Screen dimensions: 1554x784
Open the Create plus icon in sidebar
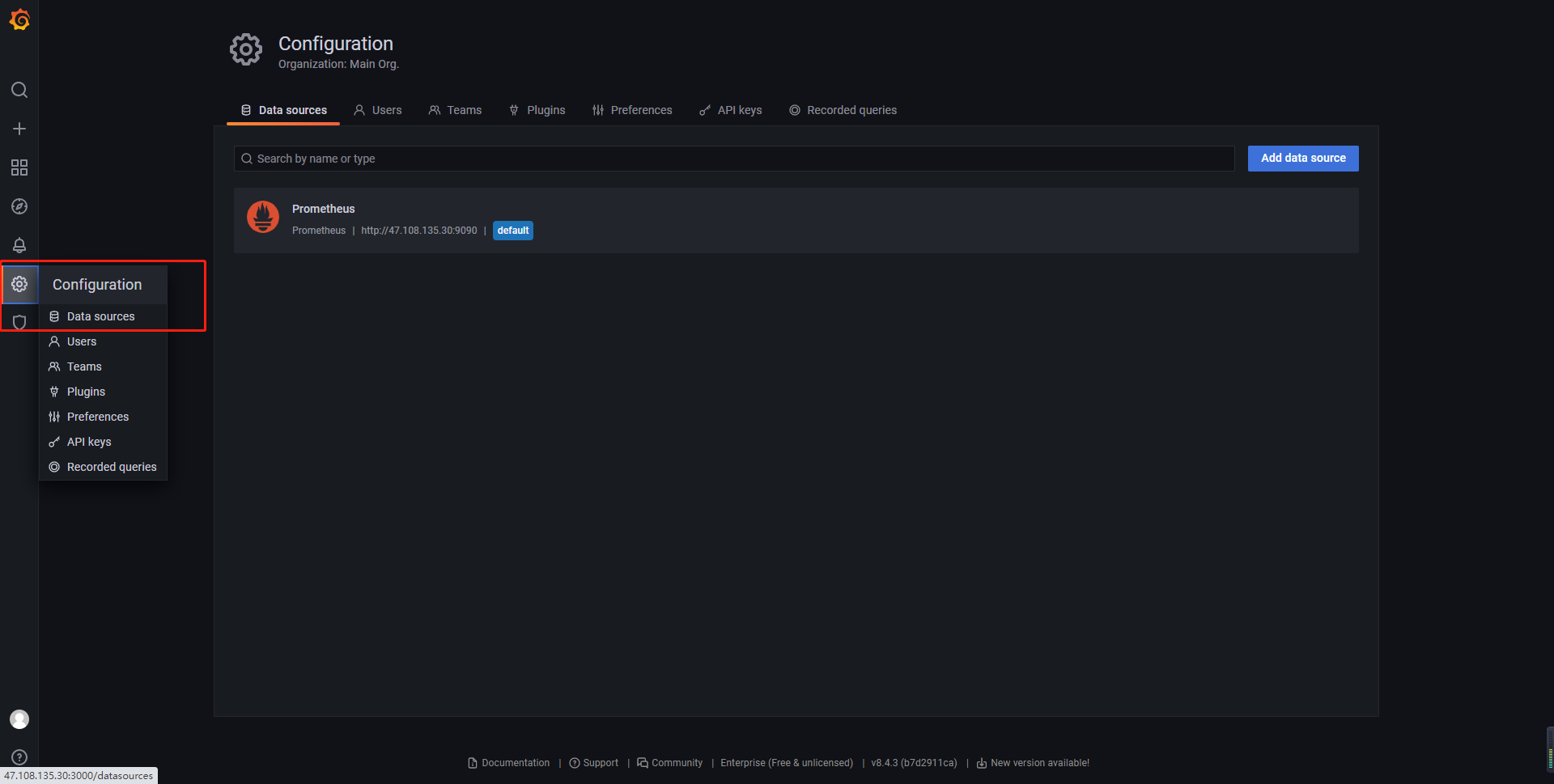pyautogui.click(x=19, y=129)
